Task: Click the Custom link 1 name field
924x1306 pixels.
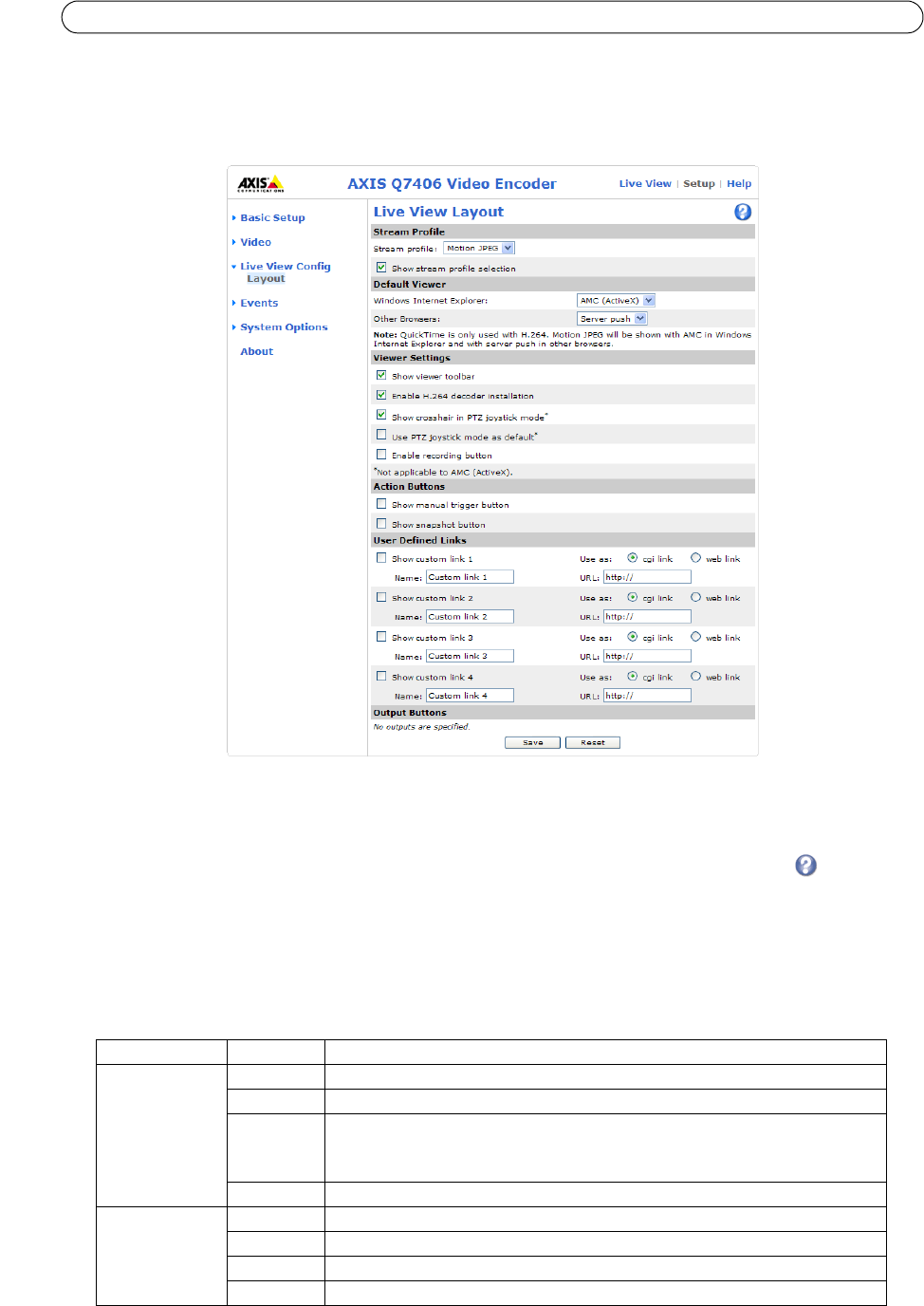Action: pos(470,577)
